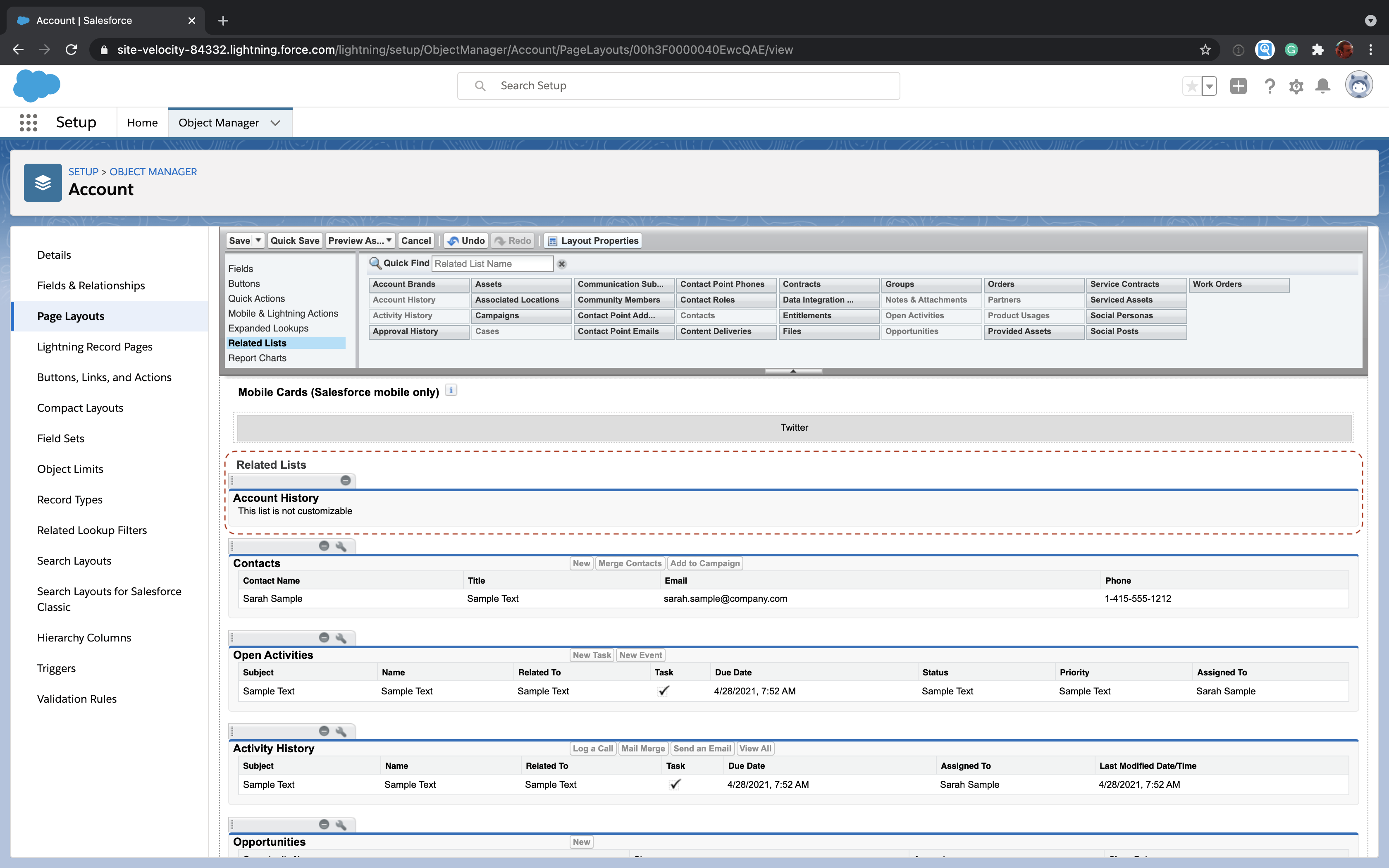Open Setup gear icon in header
The image size is (1389, 868).
1296,86
